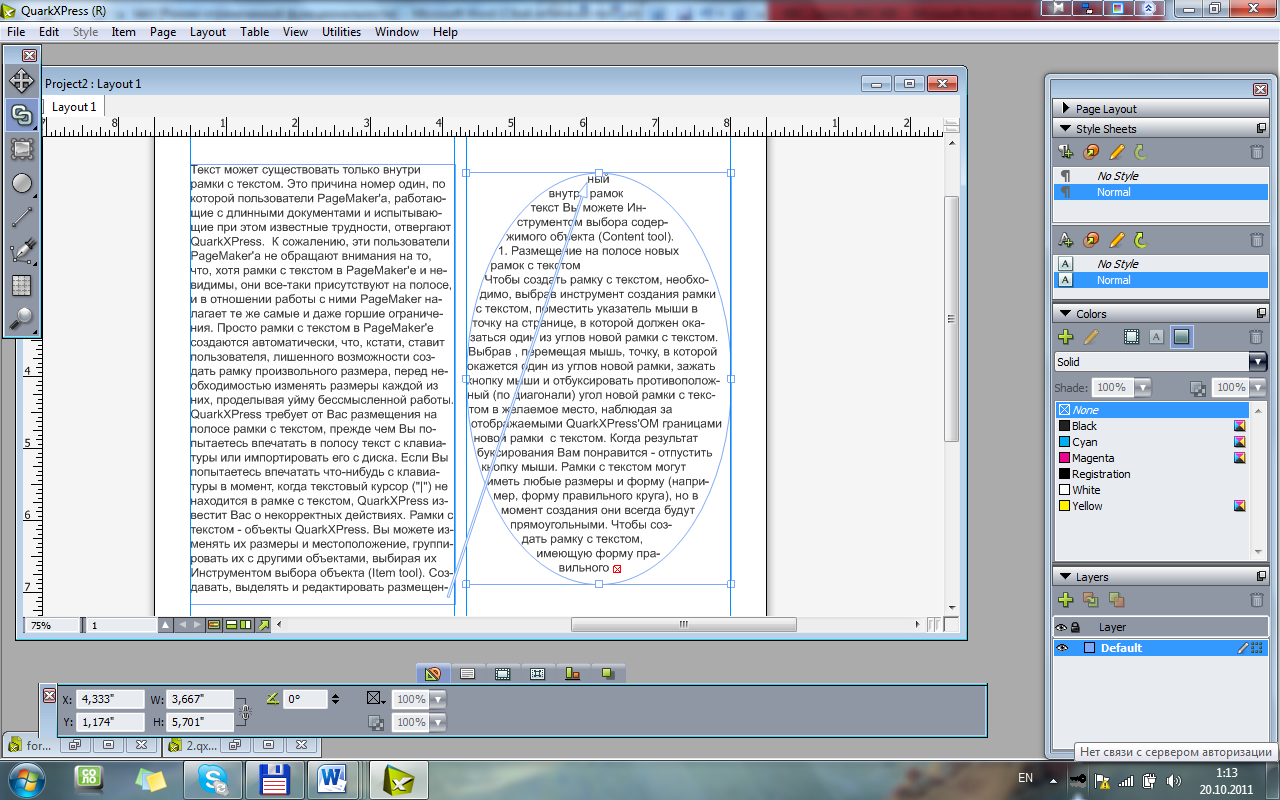This screenshot has width=1280, height=800.
Task: Select the Line tool
Action: tap(22, 217)
